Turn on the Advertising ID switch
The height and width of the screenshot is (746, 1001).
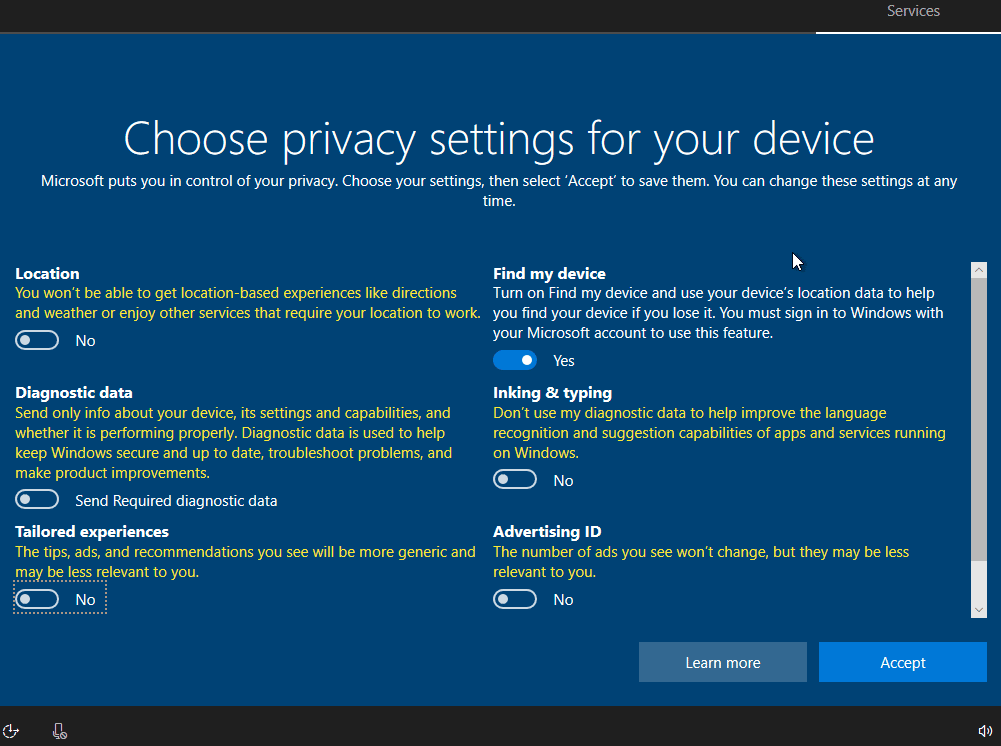(x=515, y=598)
